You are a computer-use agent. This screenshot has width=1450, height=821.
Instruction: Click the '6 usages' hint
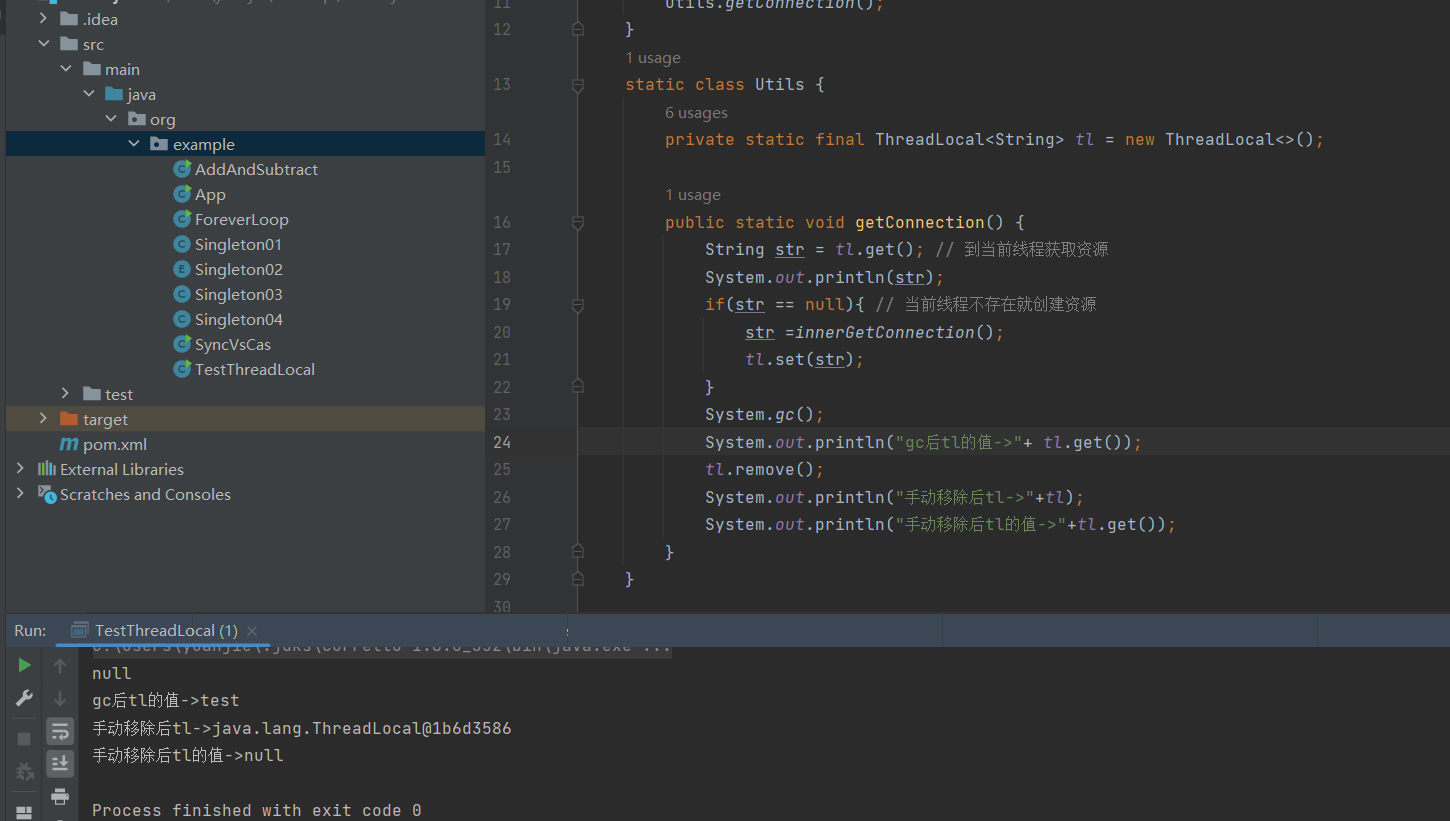[696, 113]
